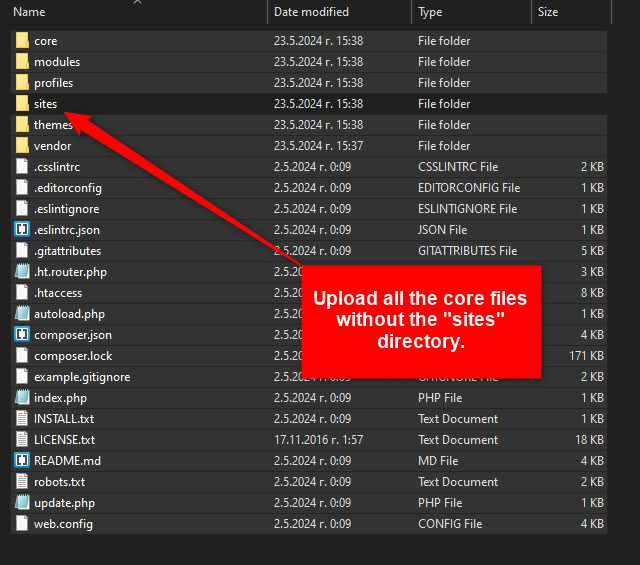This screenshot has height=565, width=640.
Task: Select the update.php file icon
Action: click(x=22, y=503)
